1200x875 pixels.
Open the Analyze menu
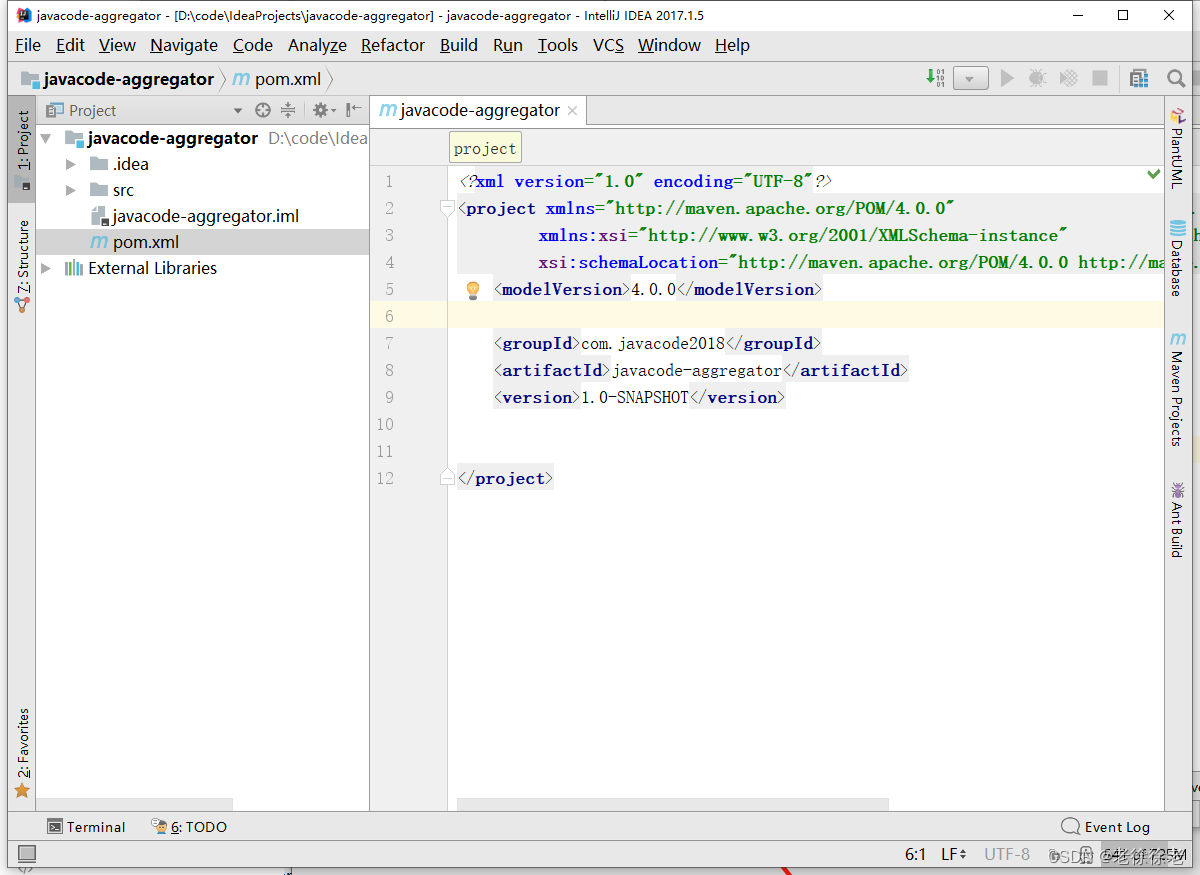coord(317,45)
